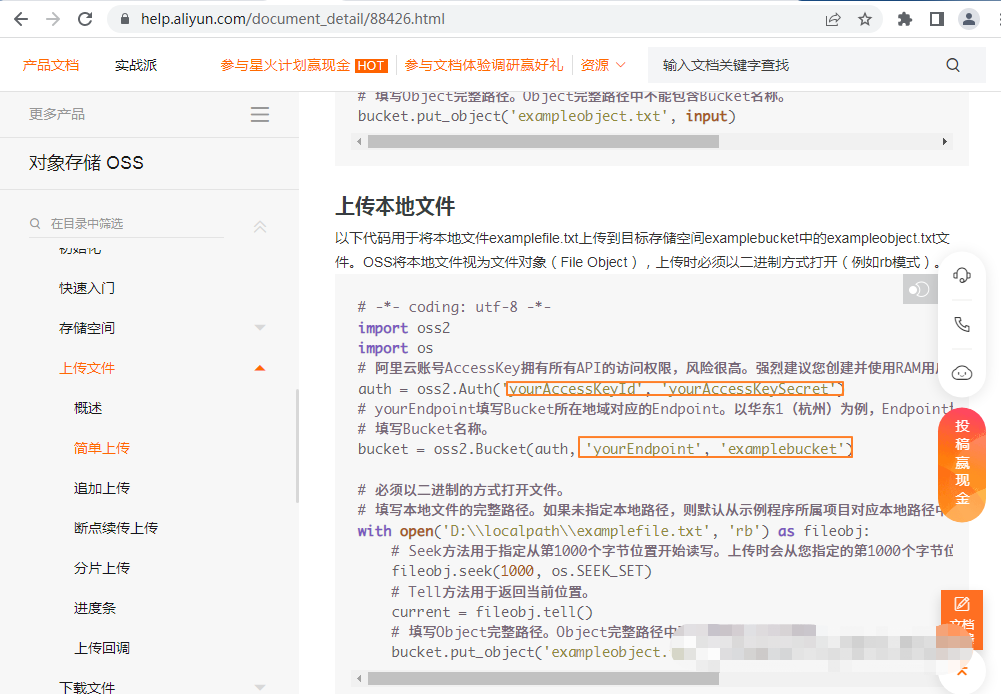Open the 产品文档 tab

pyautogui.click(x=50, y=65)
